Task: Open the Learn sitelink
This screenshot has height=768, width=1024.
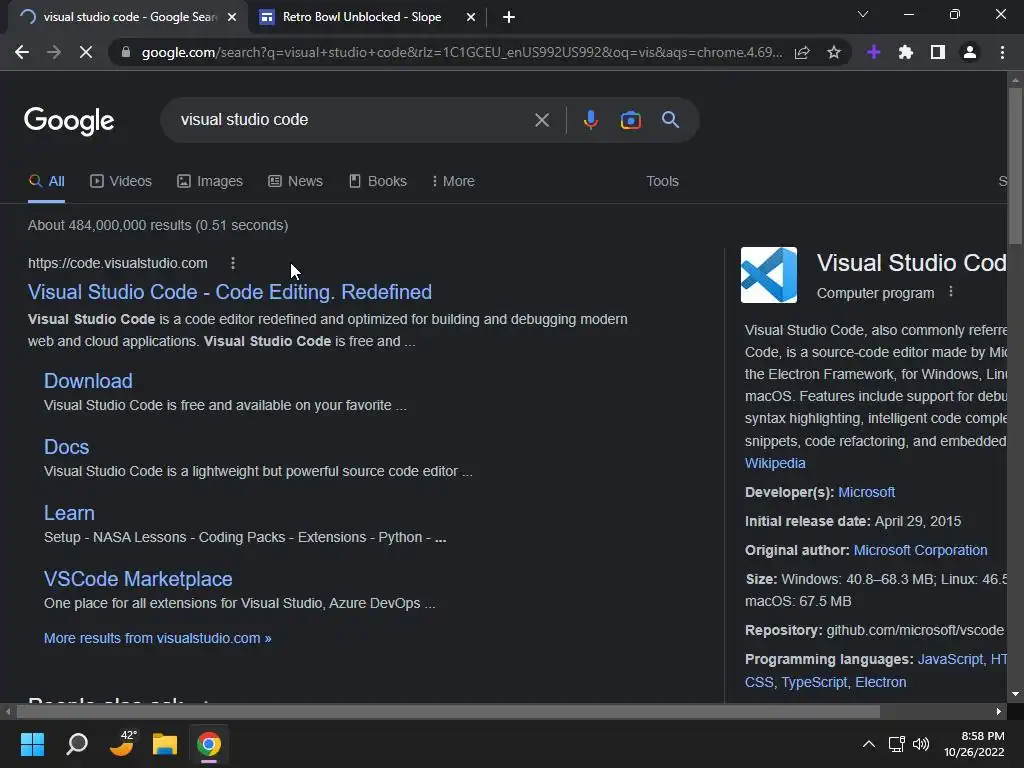Action: tap(69, 513)
